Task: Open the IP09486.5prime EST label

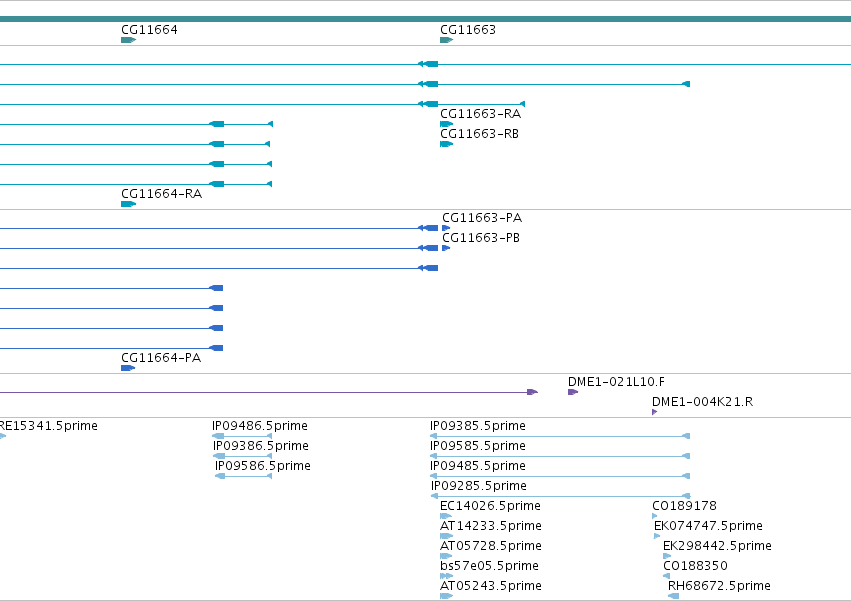Action: pyautogui.click(x=260, y=426)
